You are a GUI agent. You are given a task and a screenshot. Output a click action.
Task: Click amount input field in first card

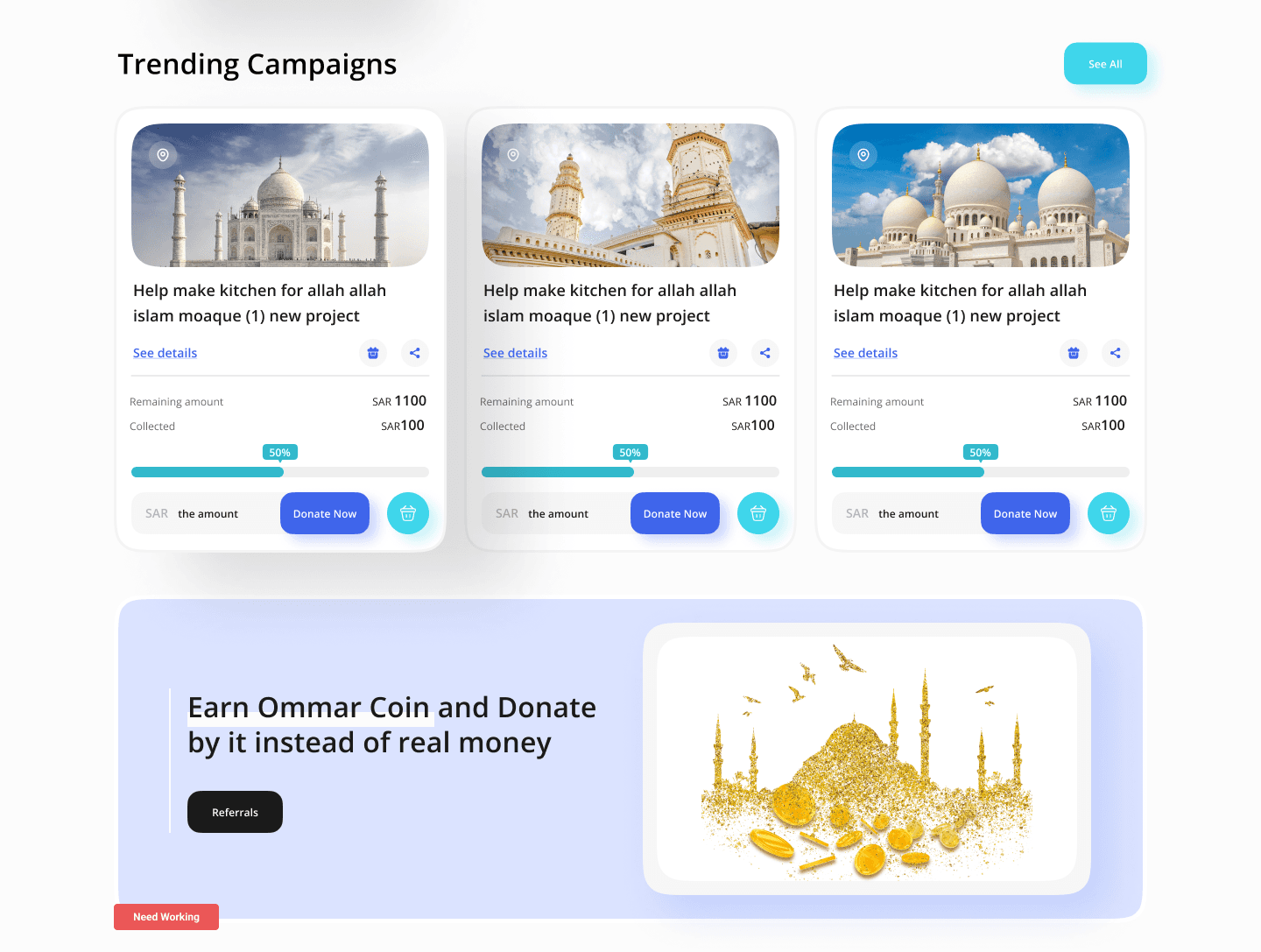point(207,513)
